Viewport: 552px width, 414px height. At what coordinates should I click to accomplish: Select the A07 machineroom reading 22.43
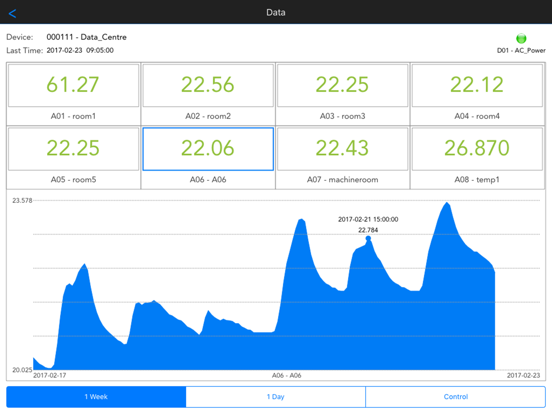343,149
